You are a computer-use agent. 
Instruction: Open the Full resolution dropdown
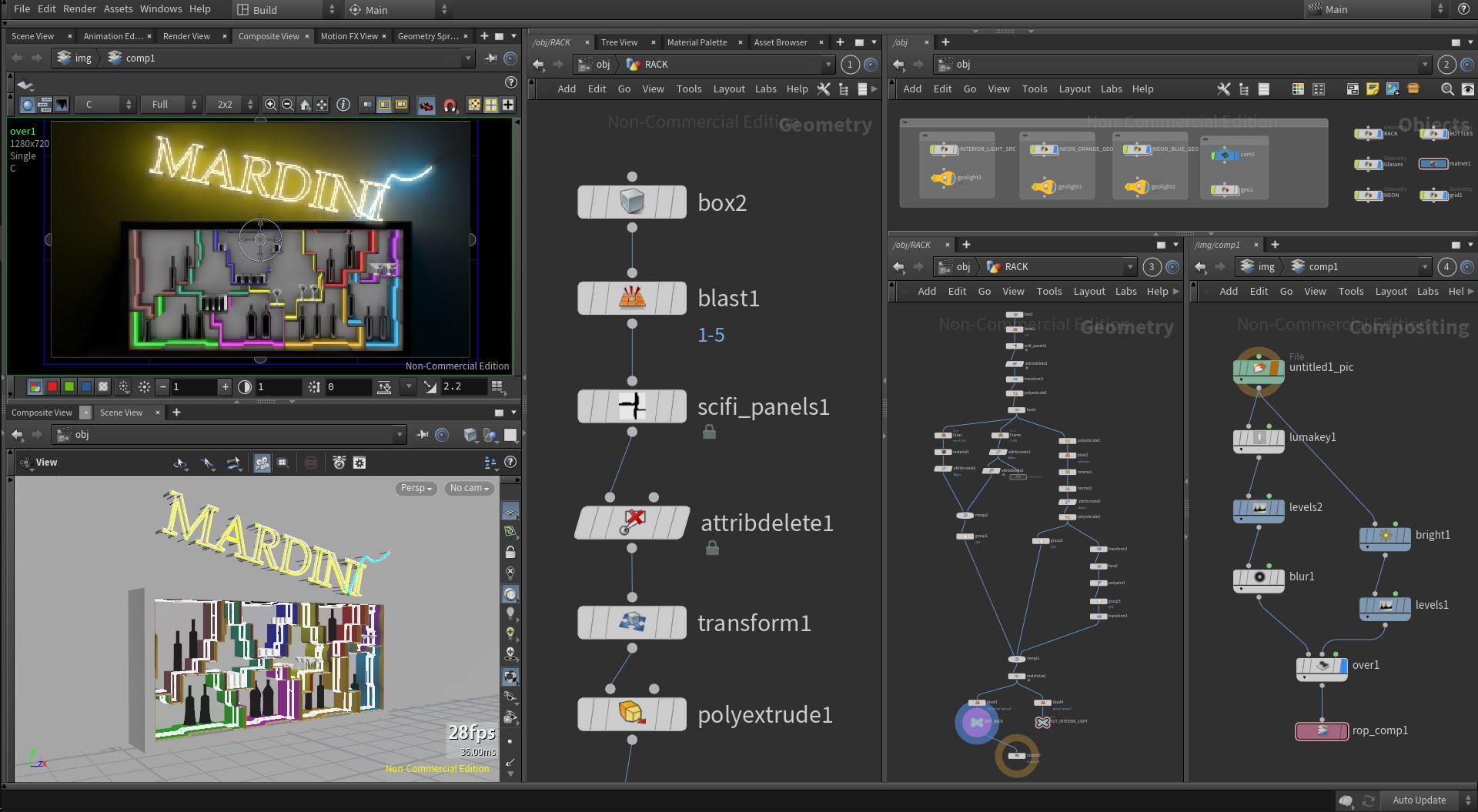(x=171, y=105)
